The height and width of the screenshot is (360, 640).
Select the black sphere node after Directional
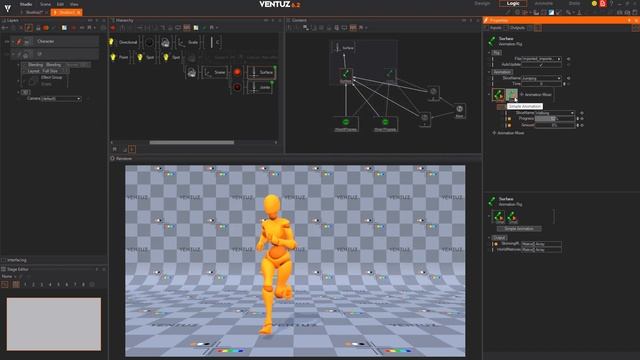(149, 42)
